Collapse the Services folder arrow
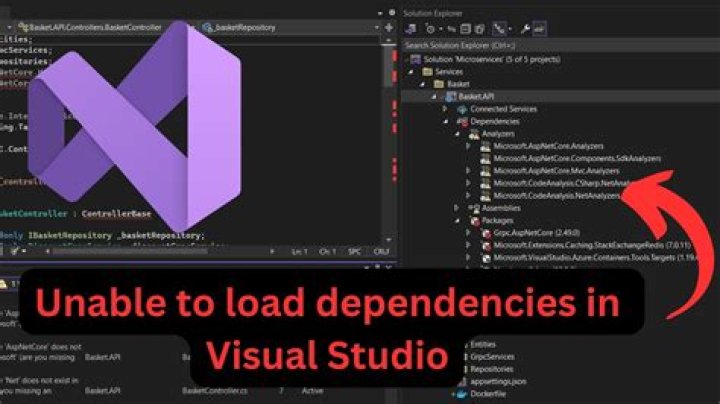 (x=411, y=72)
